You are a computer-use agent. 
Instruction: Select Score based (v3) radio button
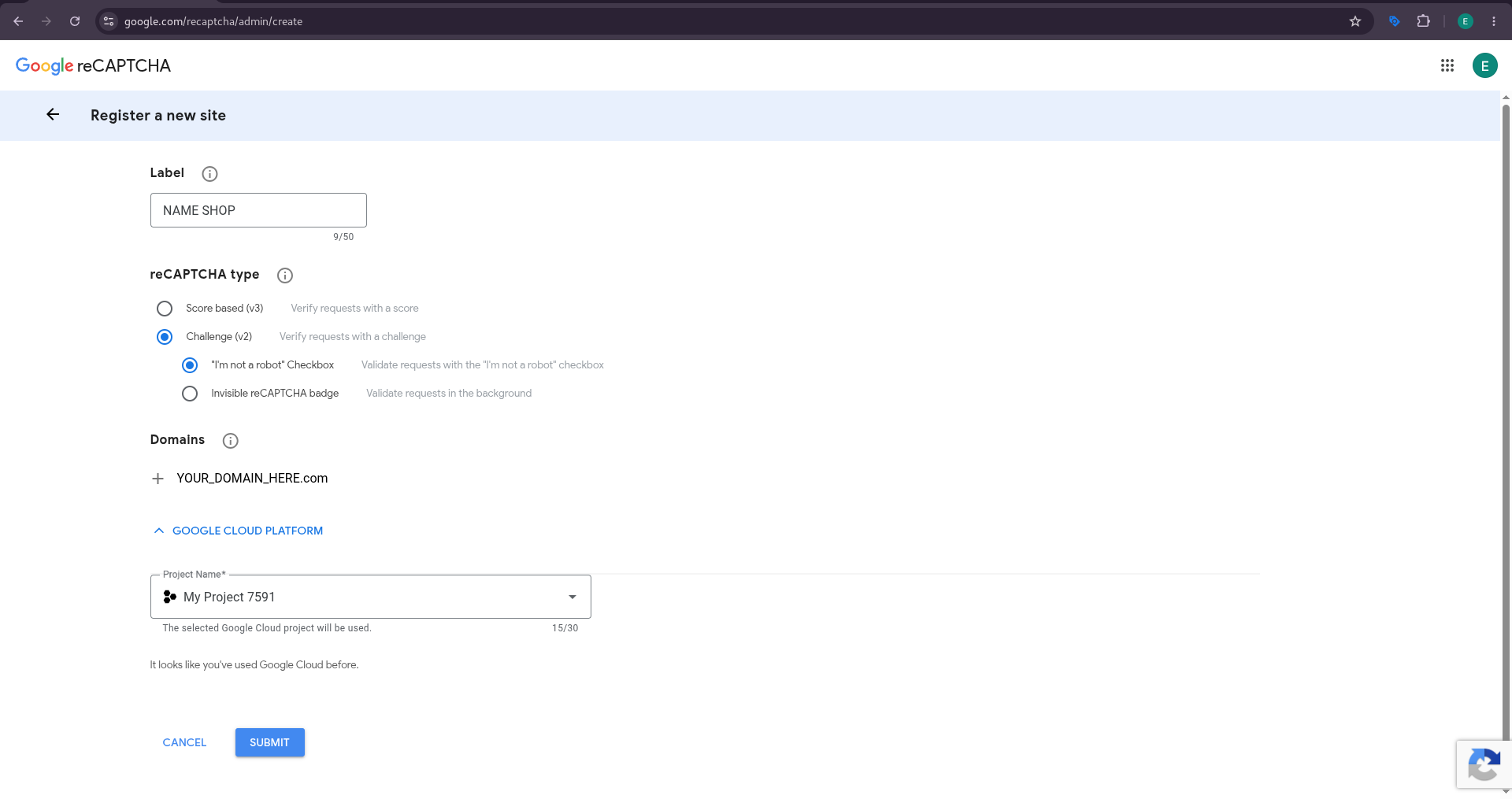(165, 309)
